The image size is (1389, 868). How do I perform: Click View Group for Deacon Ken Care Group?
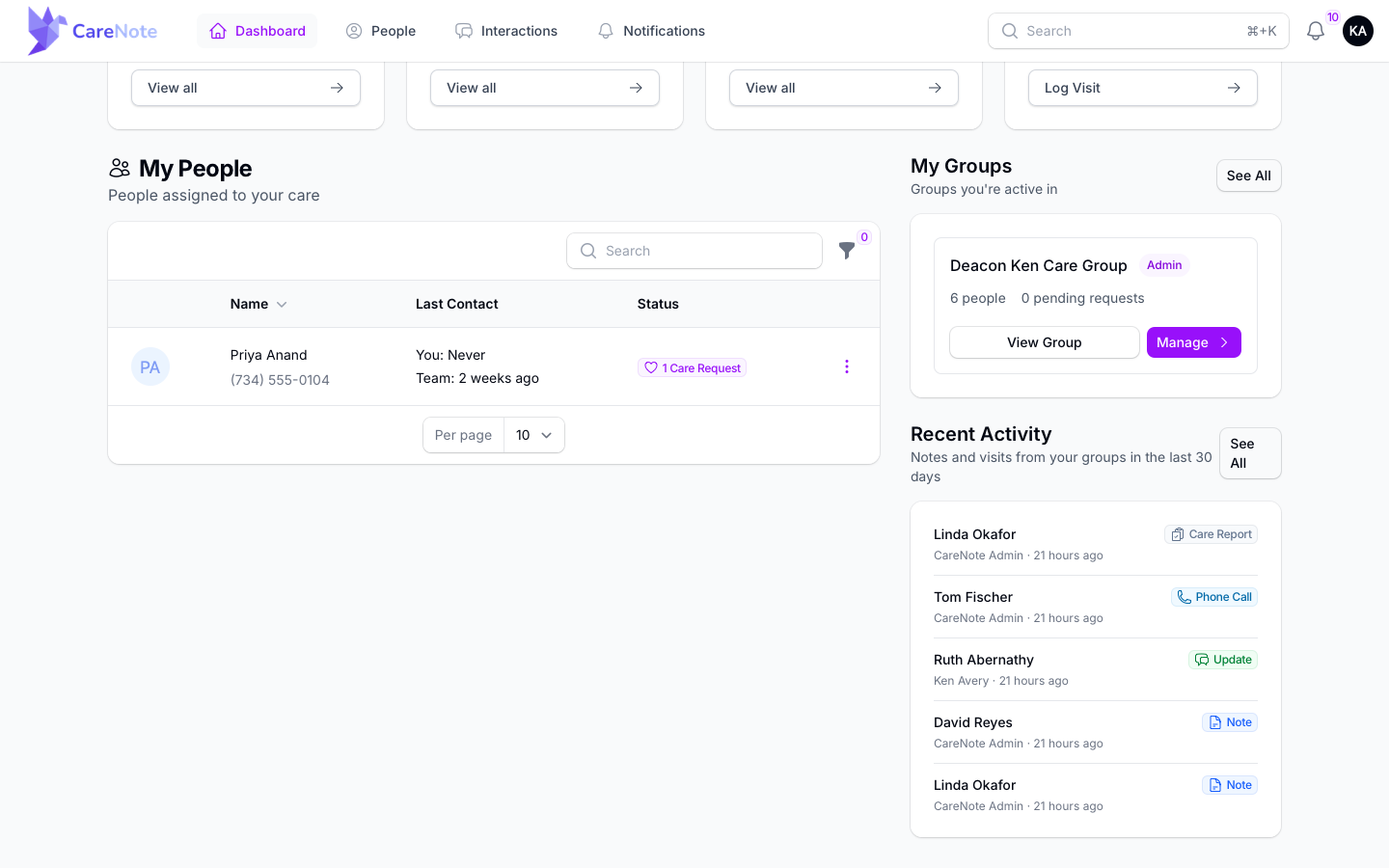pyautogui.click(x=1045, y=342)
